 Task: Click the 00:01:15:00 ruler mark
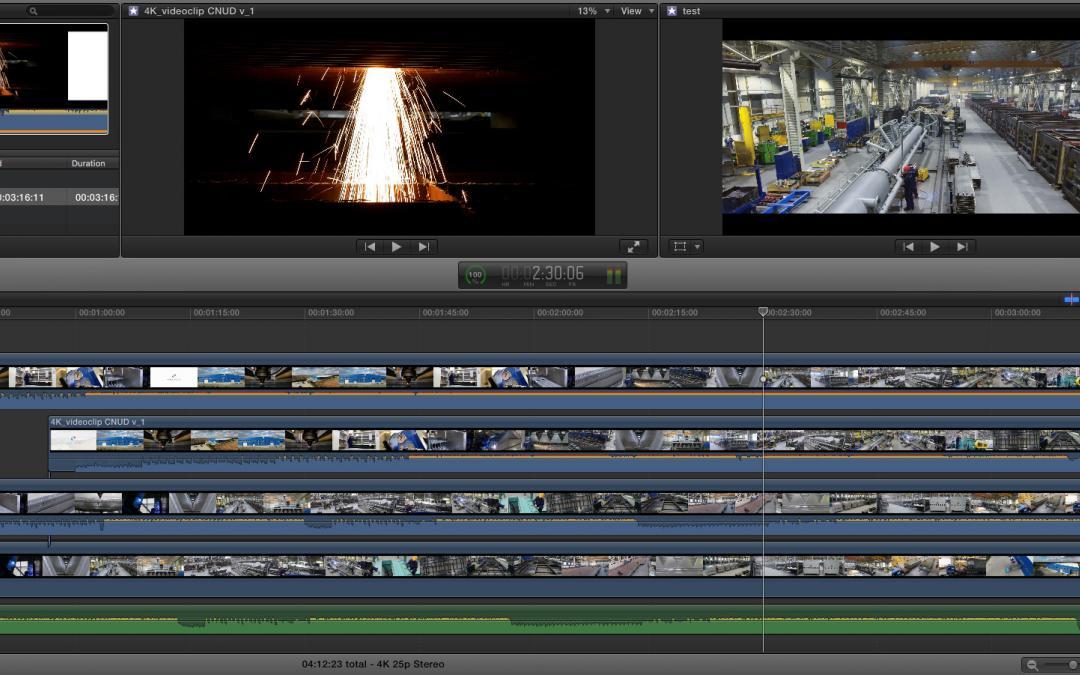point(216,313)
